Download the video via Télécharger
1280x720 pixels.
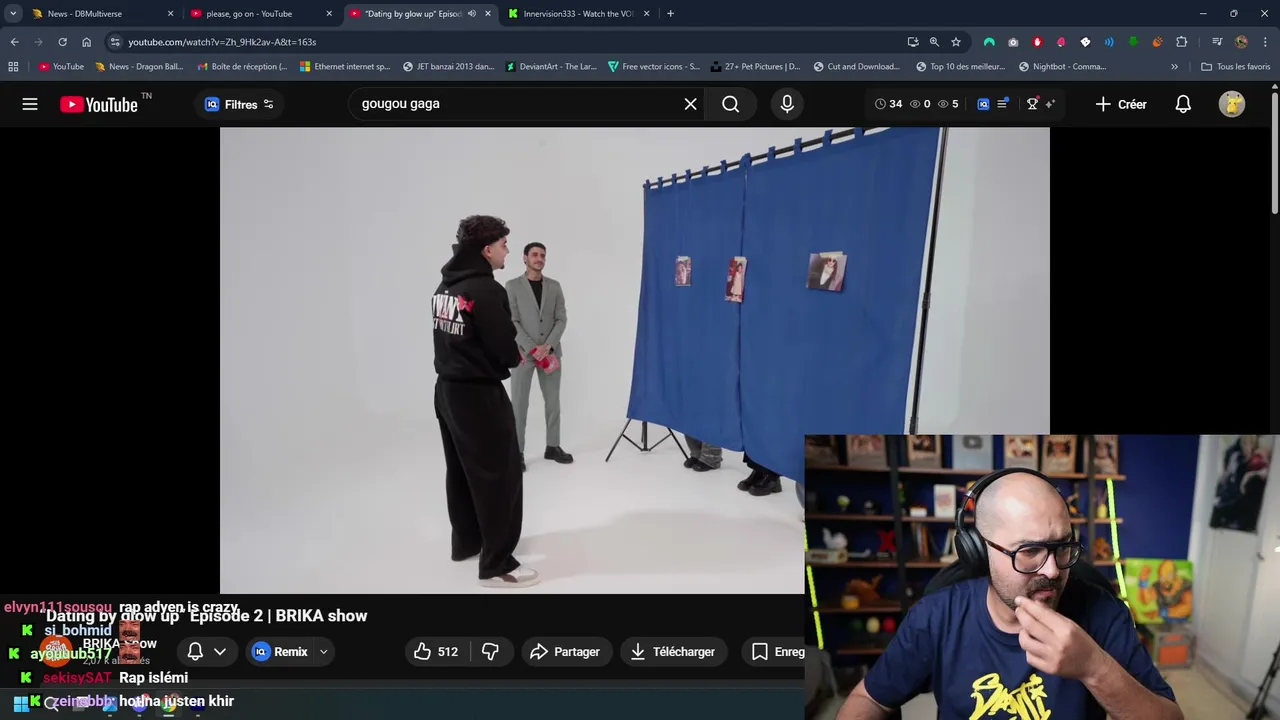tap(673, 652)
